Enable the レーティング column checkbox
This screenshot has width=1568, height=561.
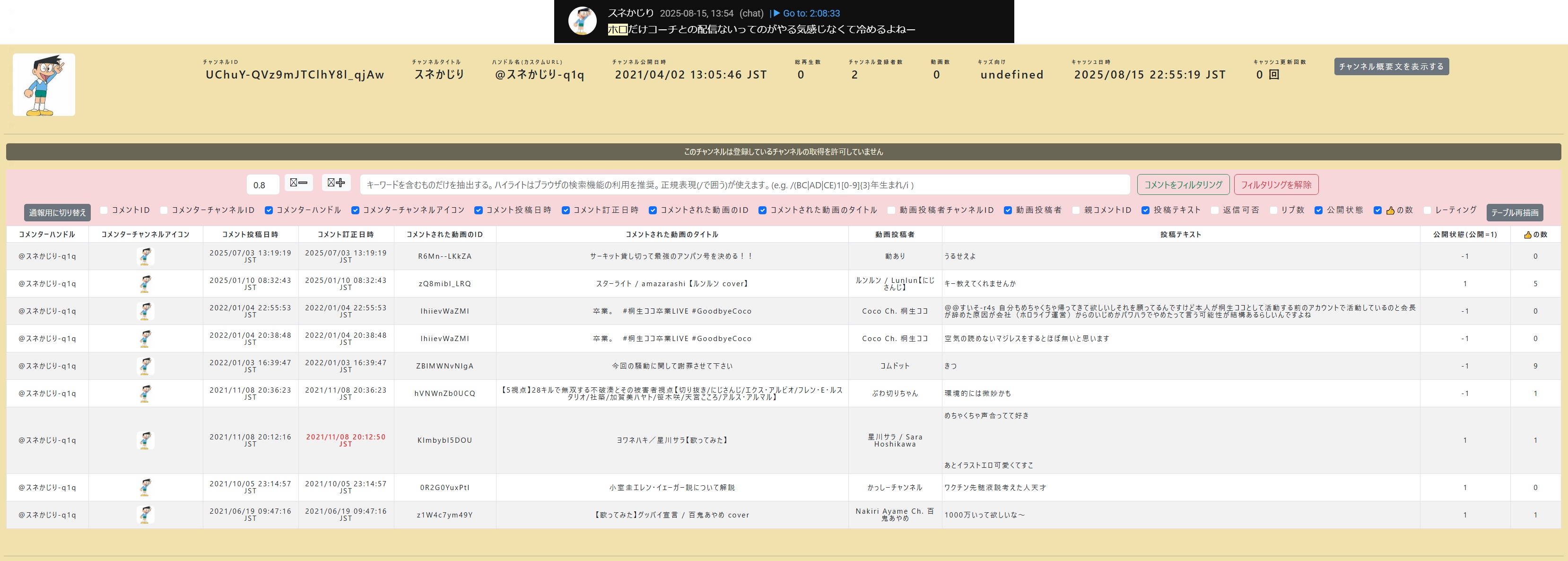click(1427, 210)
